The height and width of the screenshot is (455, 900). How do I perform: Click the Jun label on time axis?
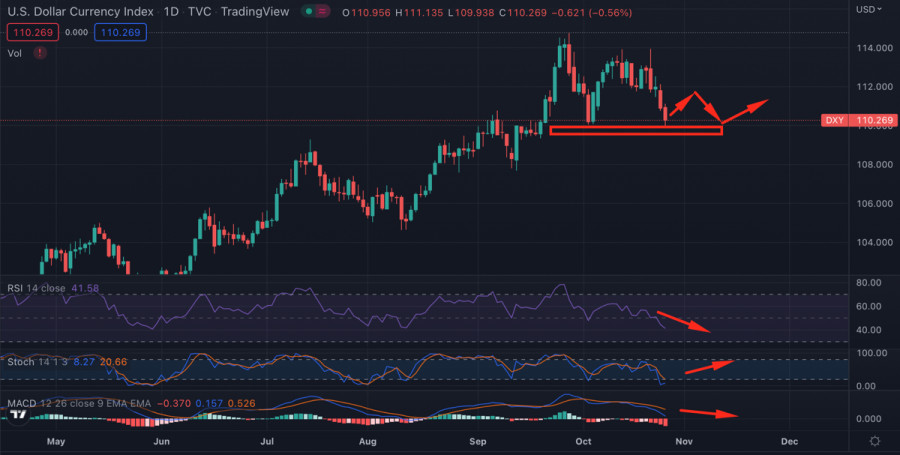[162, 442]
